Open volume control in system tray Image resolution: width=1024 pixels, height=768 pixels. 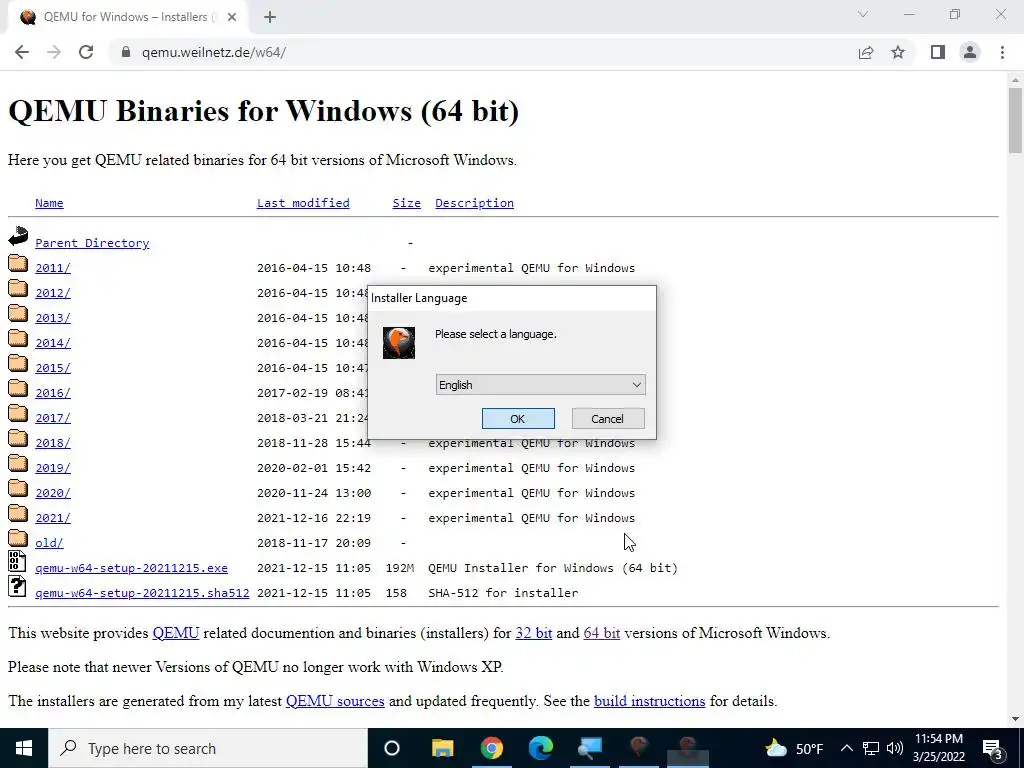tap(895, 748)
